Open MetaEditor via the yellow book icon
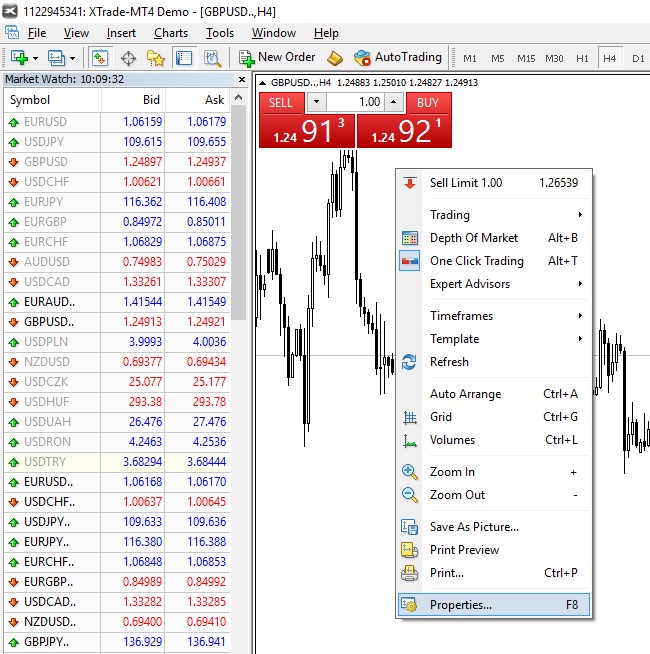The width and height of the screenshot is (650, 654). 335,58
